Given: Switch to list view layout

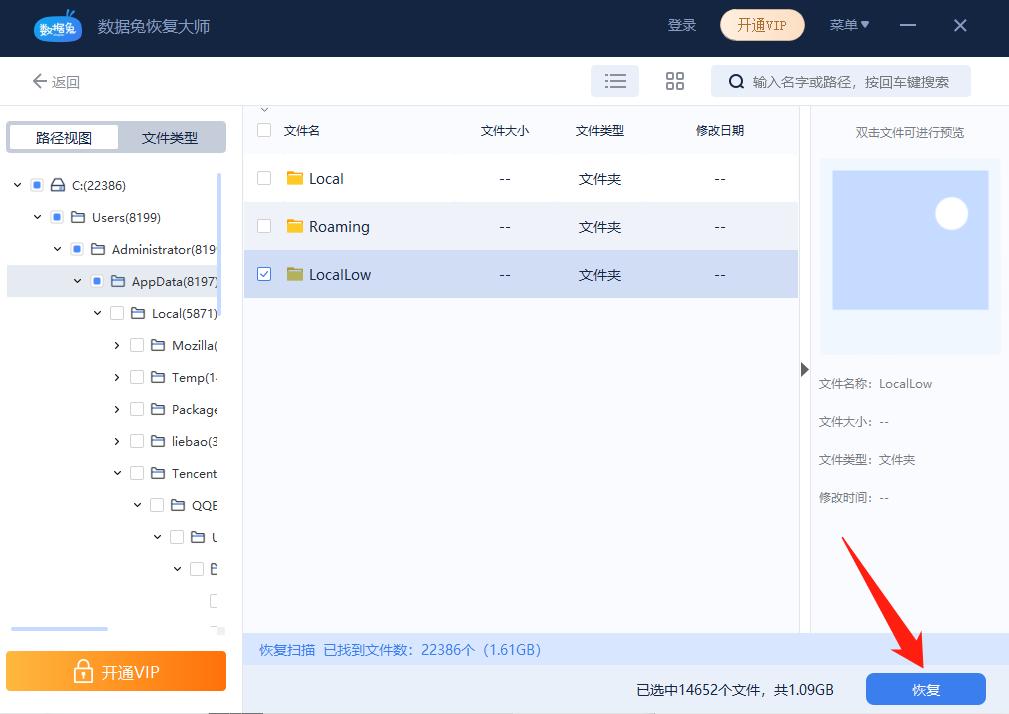Looking at the screenshot, I should [614, 80].
